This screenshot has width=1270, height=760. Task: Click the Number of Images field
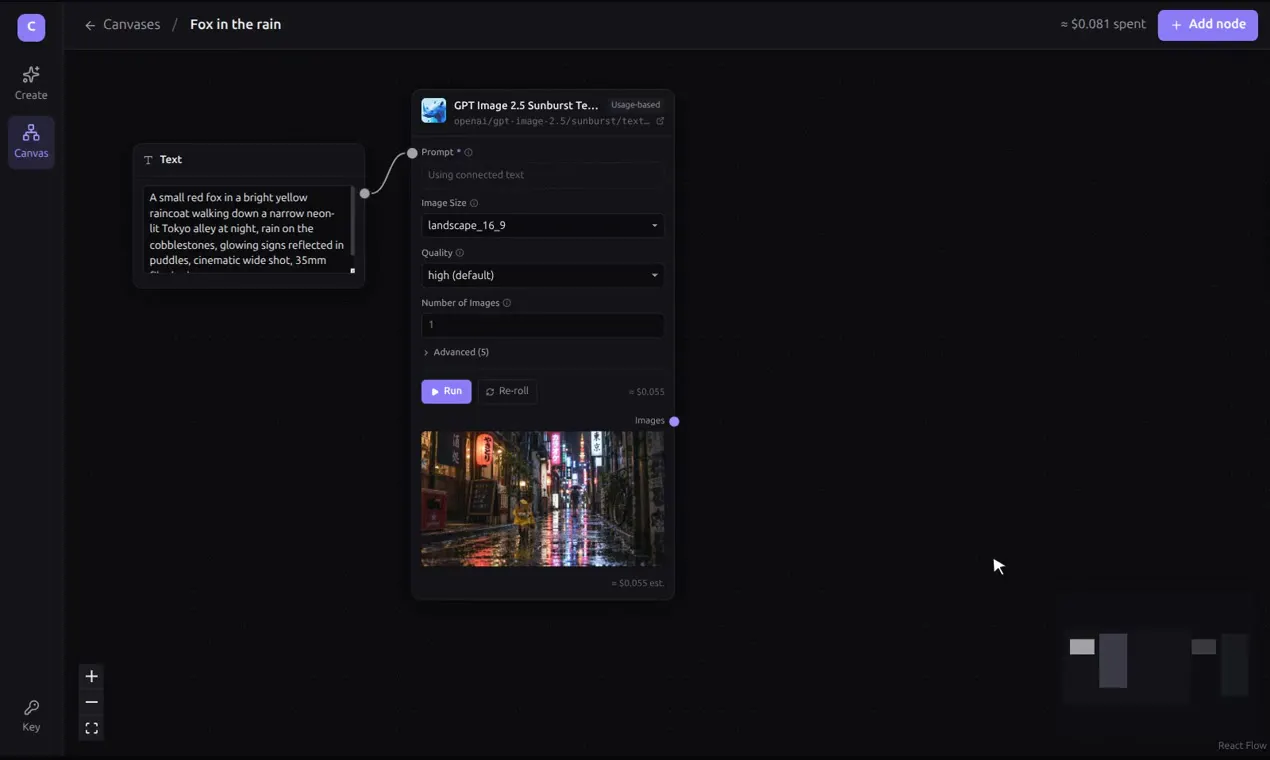point(543,325)
